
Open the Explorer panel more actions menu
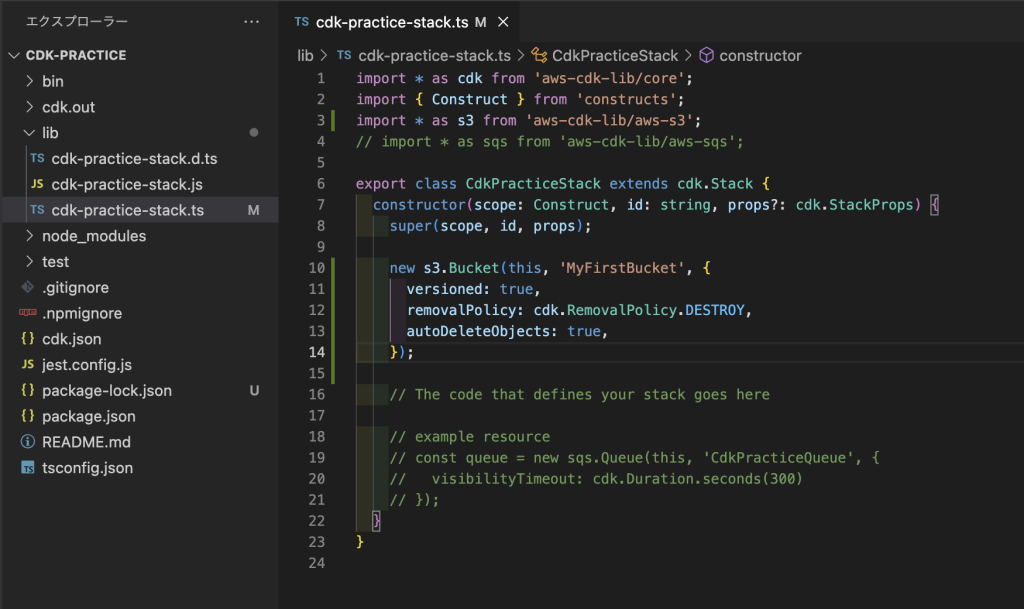[251, 21]
